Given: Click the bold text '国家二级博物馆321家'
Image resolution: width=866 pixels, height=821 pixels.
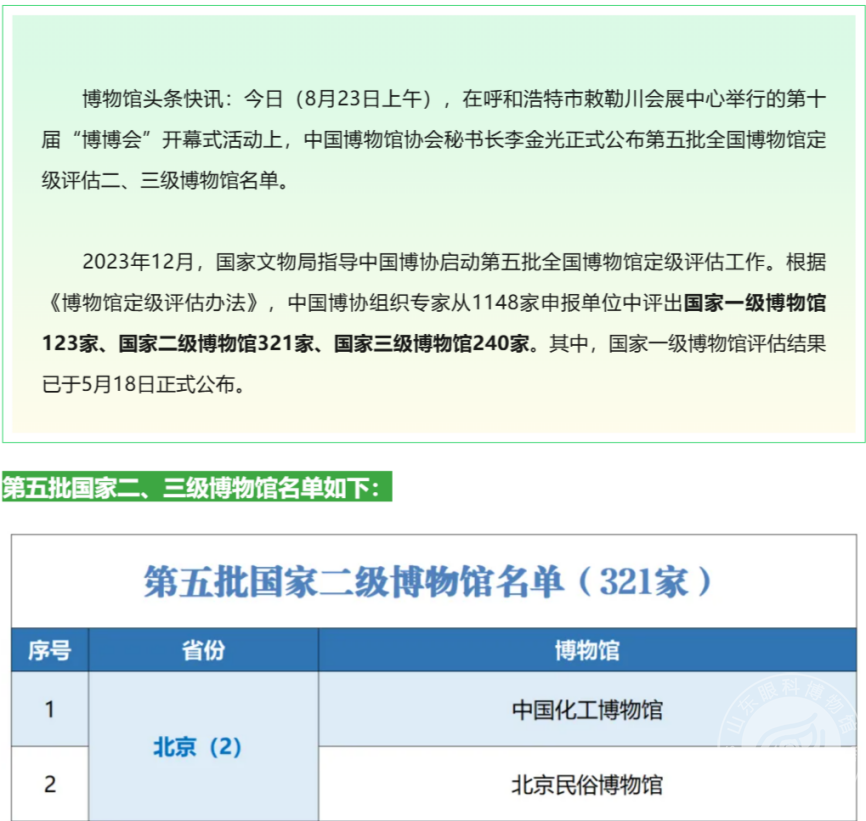Looking at the screenshot, I should pos(216,343).
